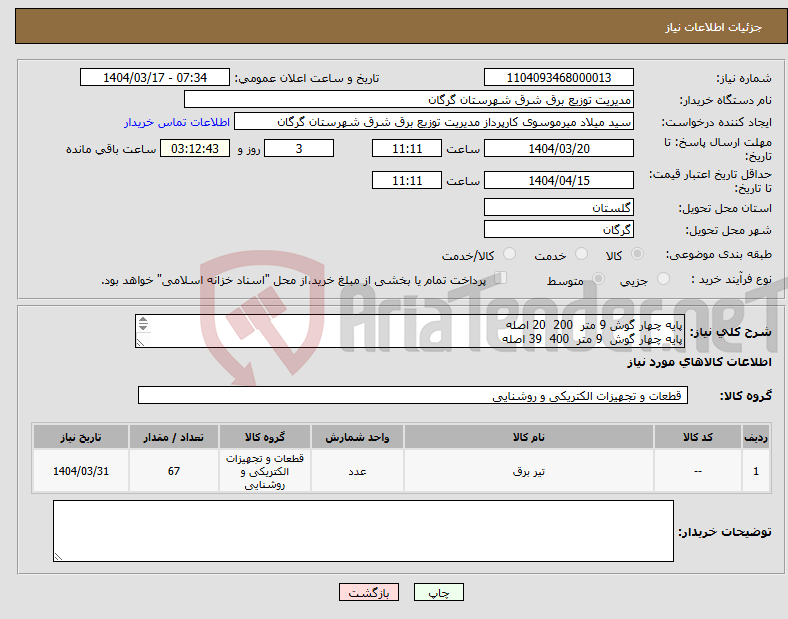
Task: Click the تاریخ نیاز column header
Action: coord(81,437)
